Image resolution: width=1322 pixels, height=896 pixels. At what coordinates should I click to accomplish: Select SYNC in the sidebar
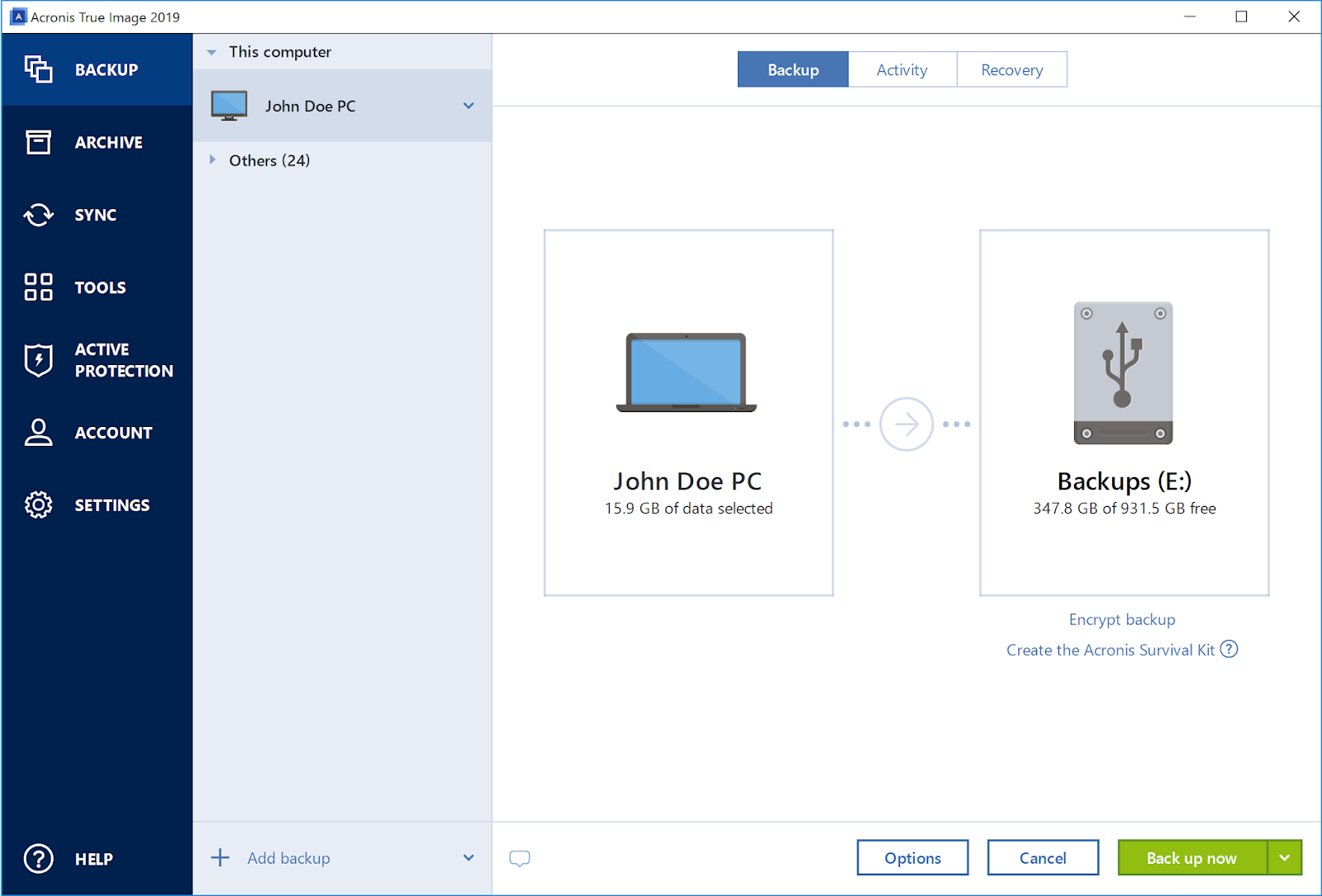point(97,215)
